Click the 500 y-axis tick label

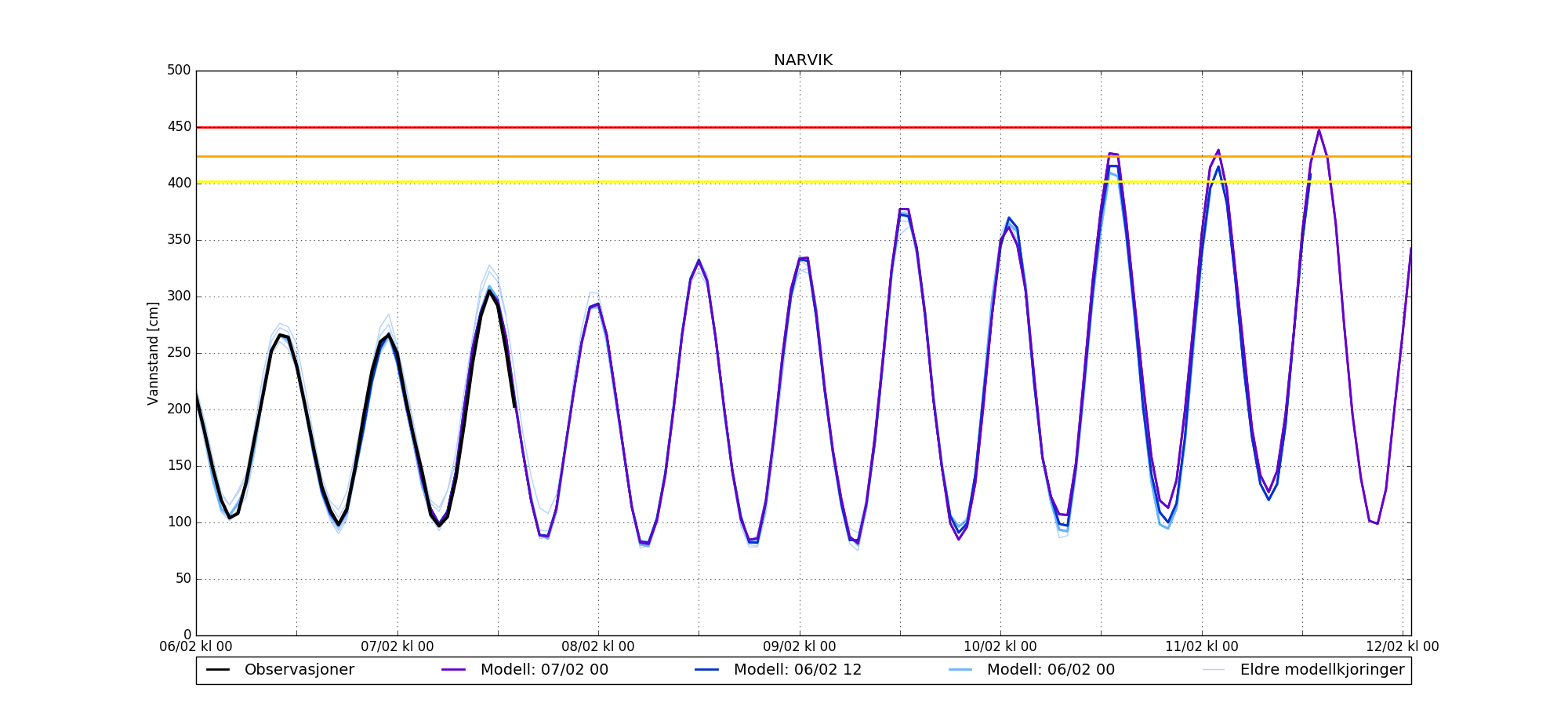click(179, 71)
